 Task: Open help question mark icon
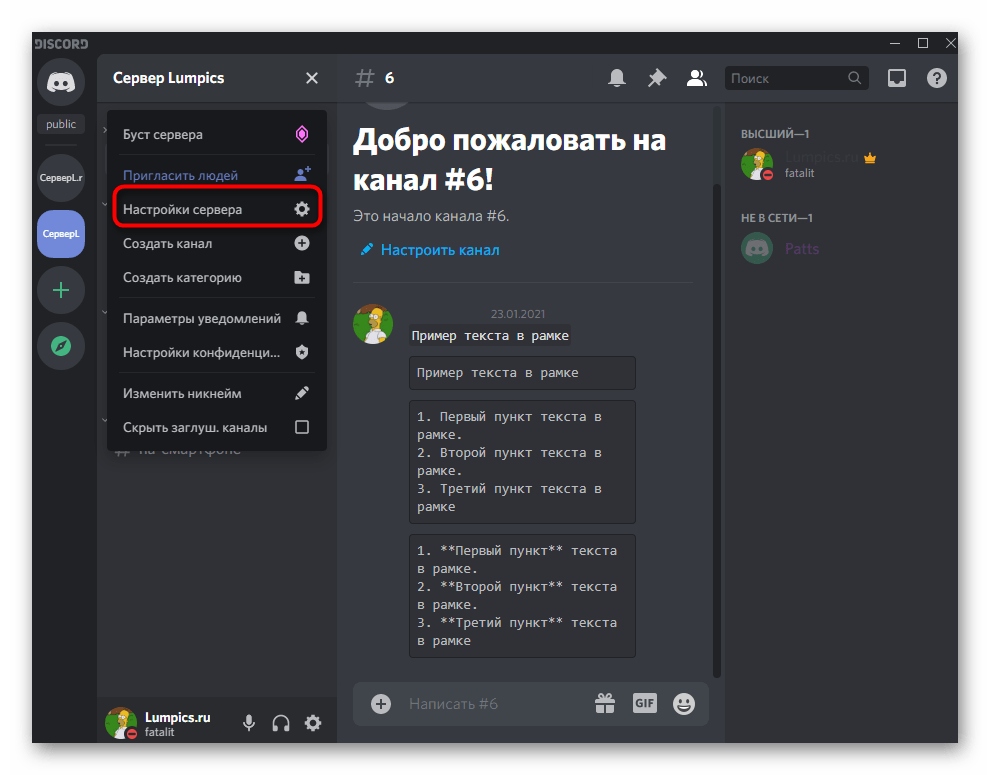936,78
